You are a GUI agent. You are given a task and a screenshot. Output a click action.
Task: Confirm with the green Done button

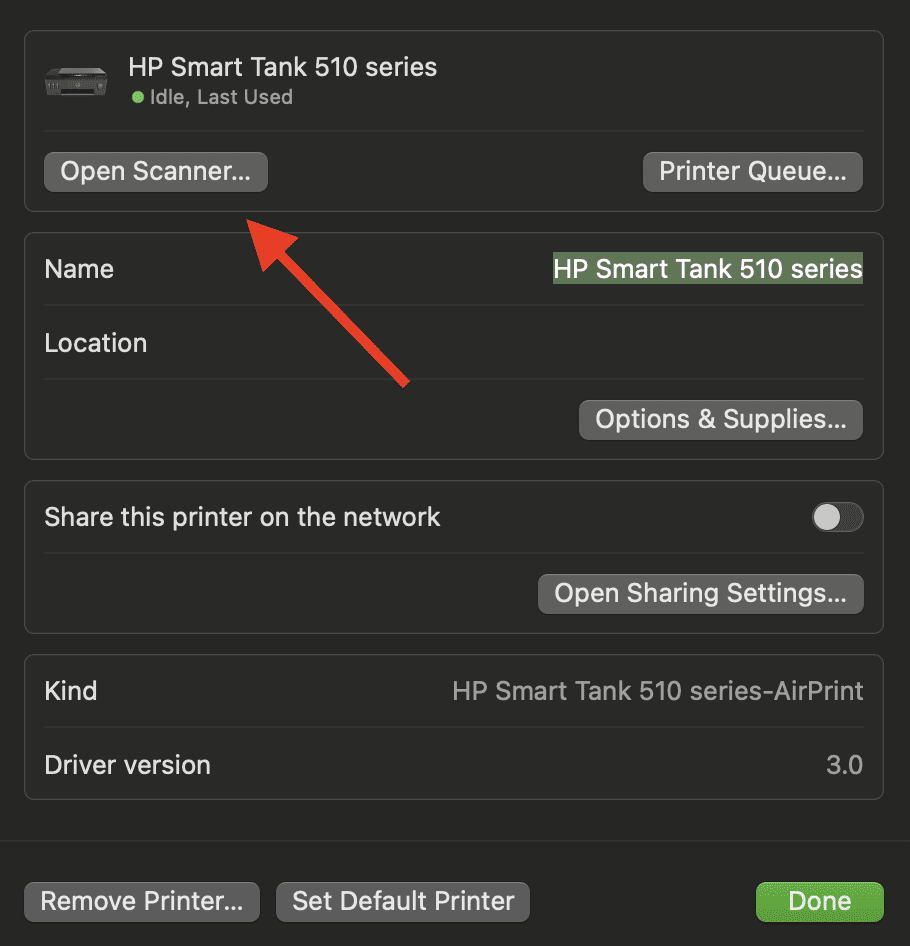tap(819, 901)
